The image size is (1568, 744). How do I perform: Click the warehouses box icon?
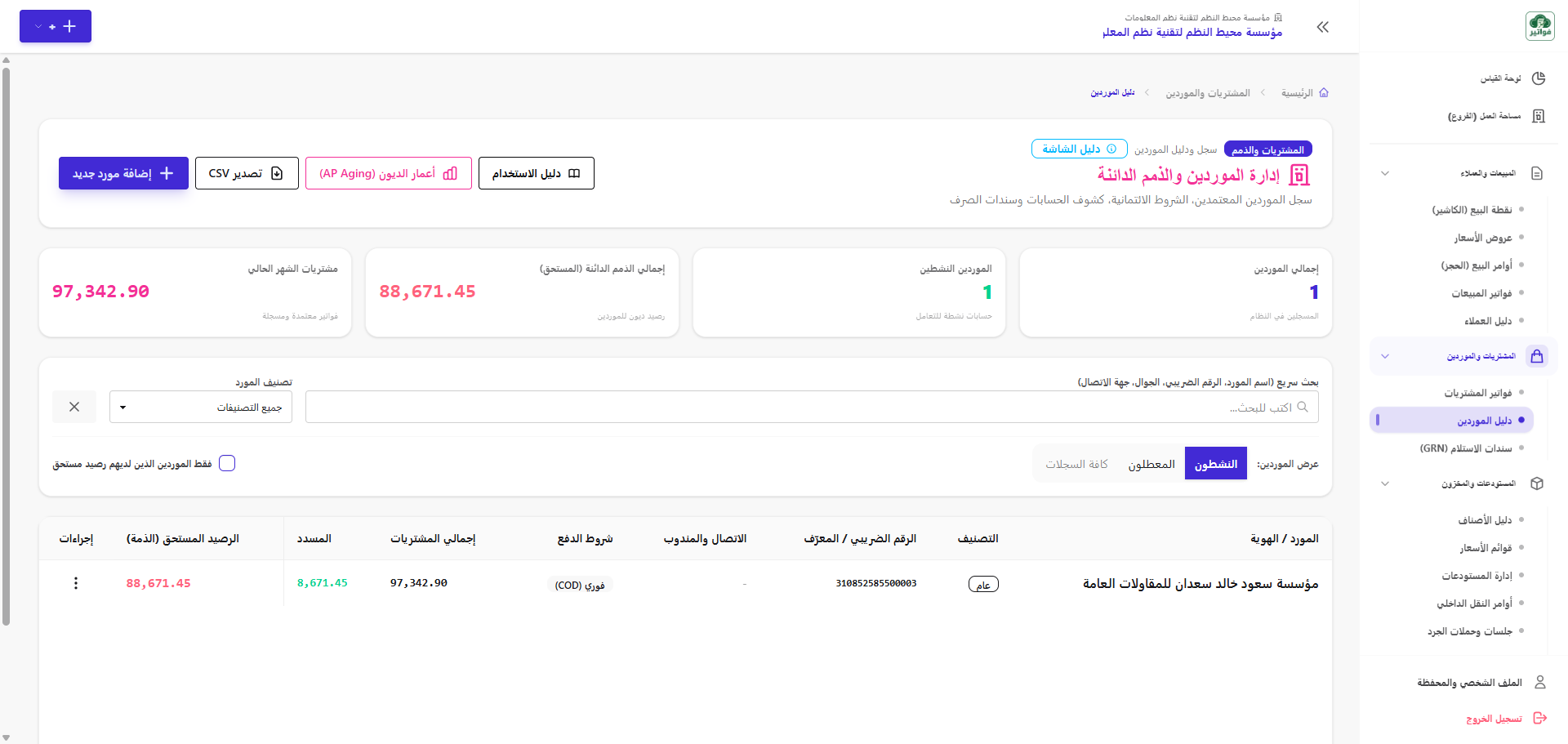coord(1537,483)
